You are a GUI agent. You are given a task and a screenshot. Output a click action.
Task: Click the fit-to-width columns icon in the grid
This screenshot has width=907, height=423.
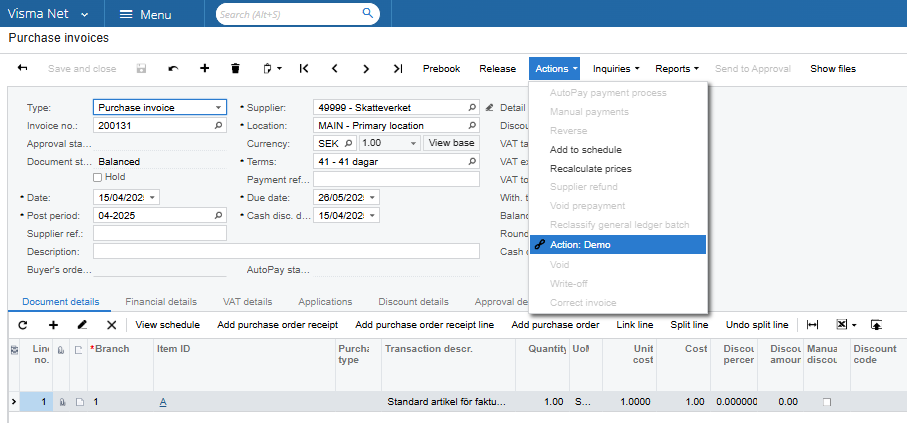(812, 325)
